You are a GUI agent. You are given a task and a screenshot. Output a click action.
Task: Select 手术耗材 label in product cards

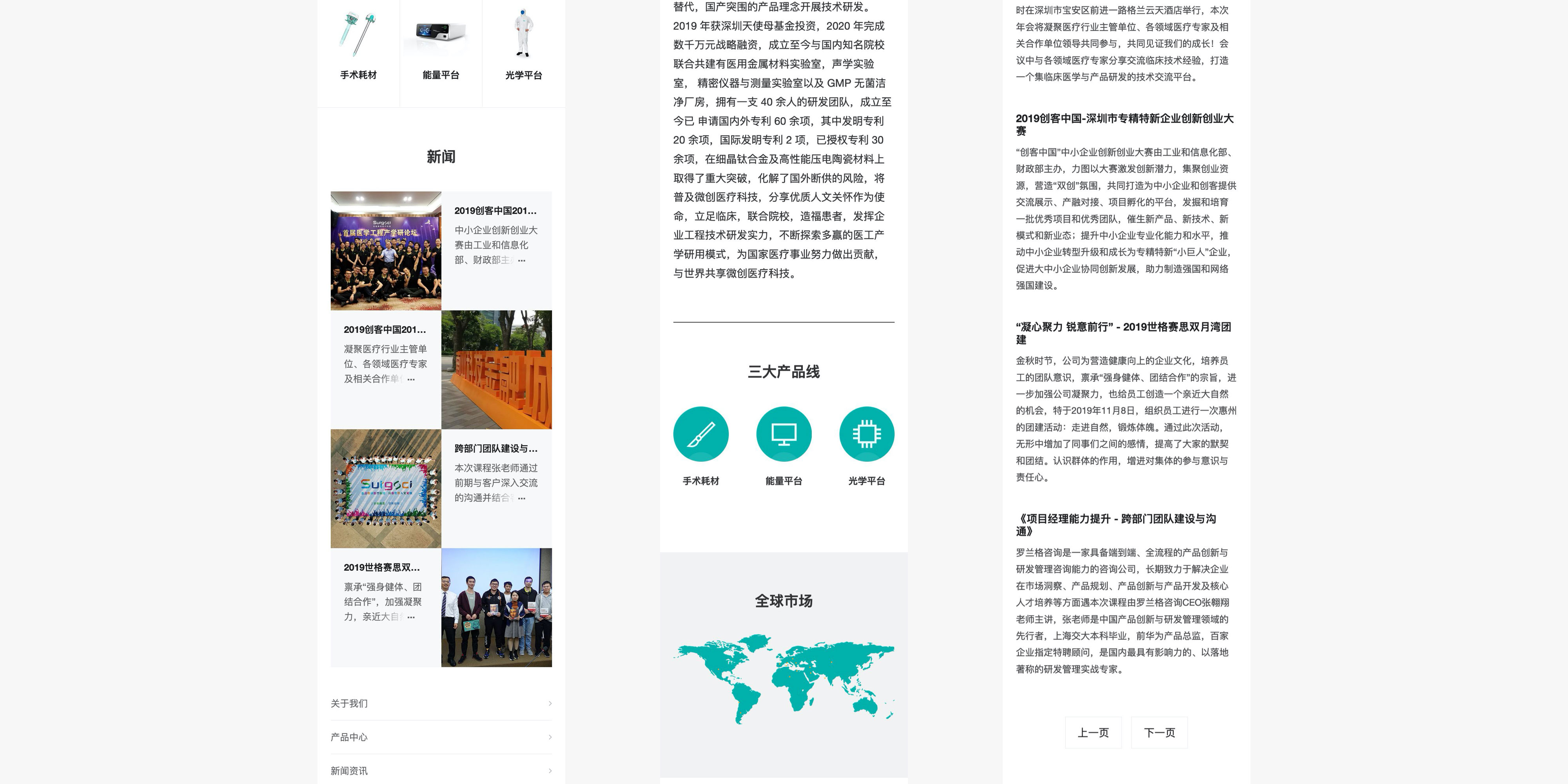pyautogui.click(x=358, y=75)
